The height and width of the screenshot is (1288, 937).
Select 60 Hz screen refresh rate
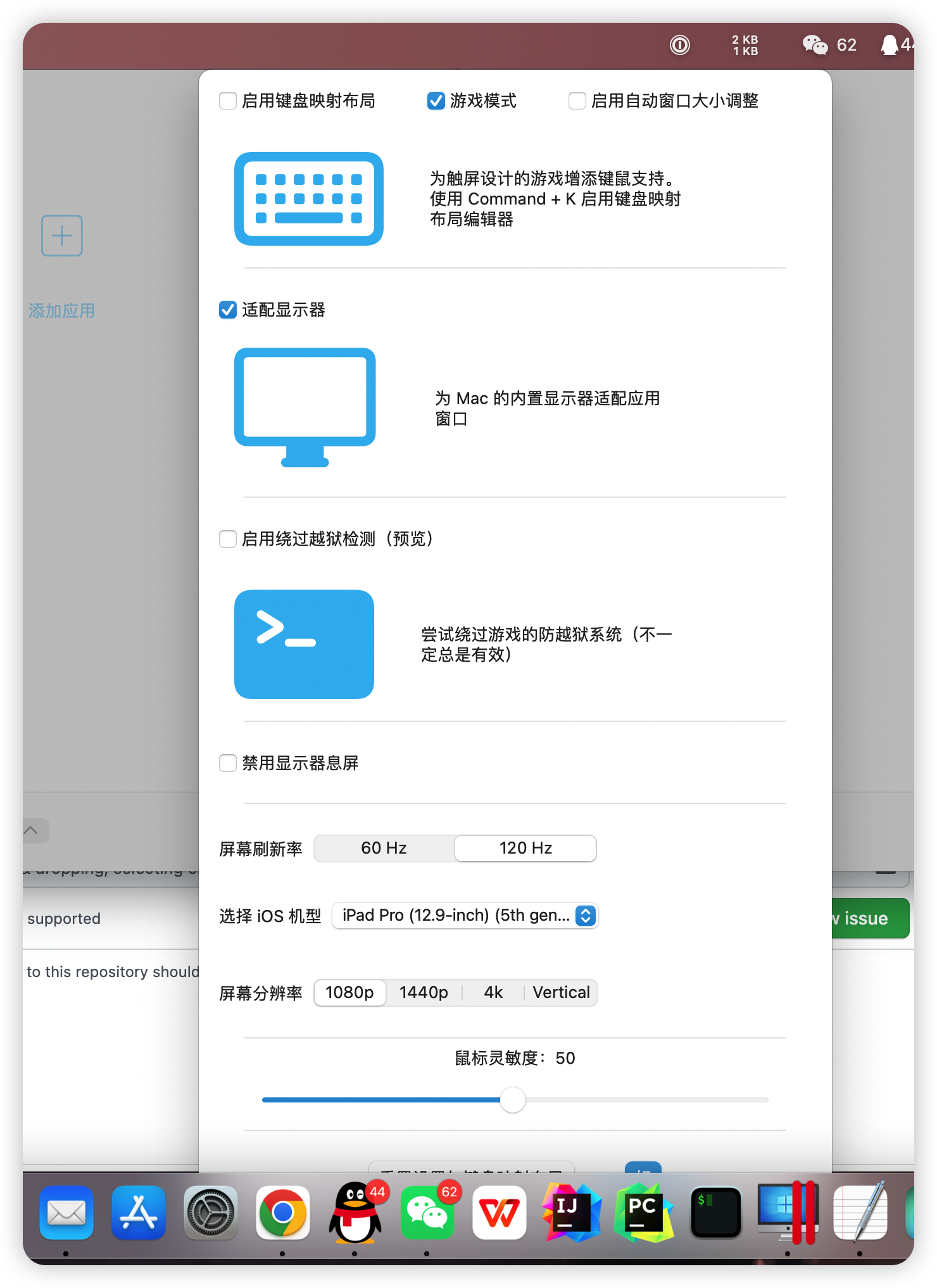click(x=384, y=849)
